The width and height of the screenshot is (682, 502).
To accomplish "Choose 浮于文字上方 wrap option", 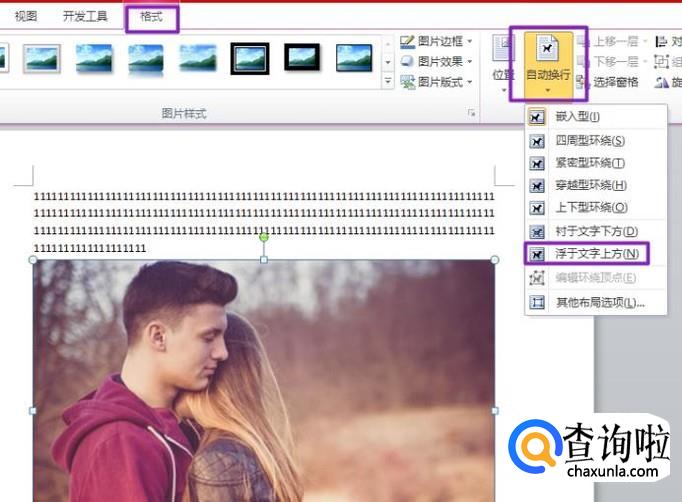I will pyautogui.click(x=595, y=254).
